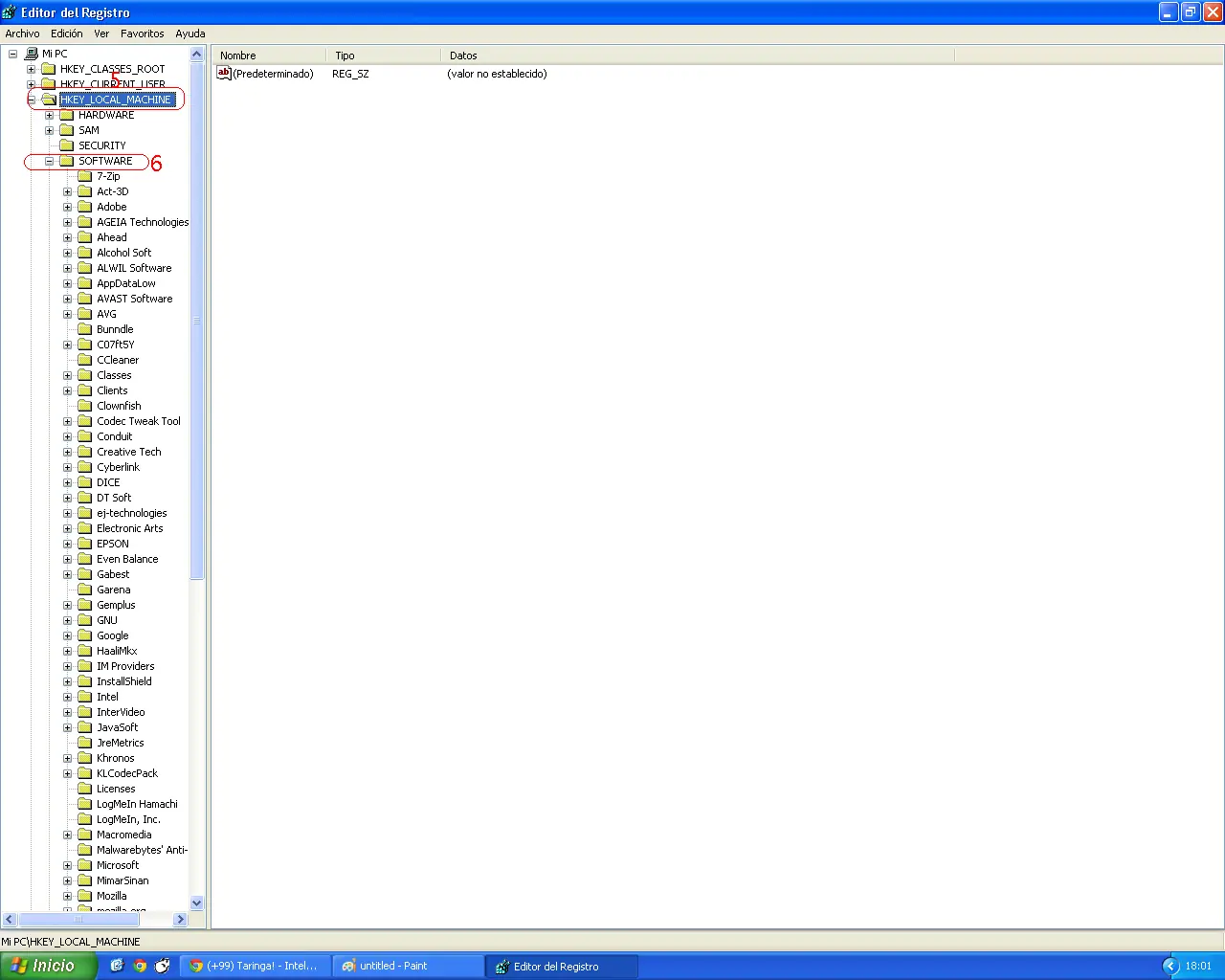The image size is (1225, 980).
Task: Collapse the Mi PC root node
Action: pyautogui.click(x=13, y=54)
